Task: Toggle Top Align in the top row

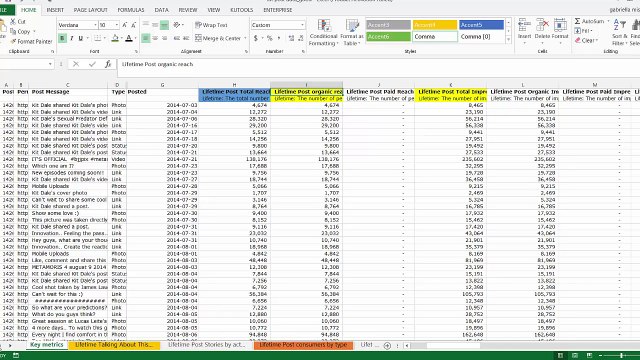Action: point(146,25)
